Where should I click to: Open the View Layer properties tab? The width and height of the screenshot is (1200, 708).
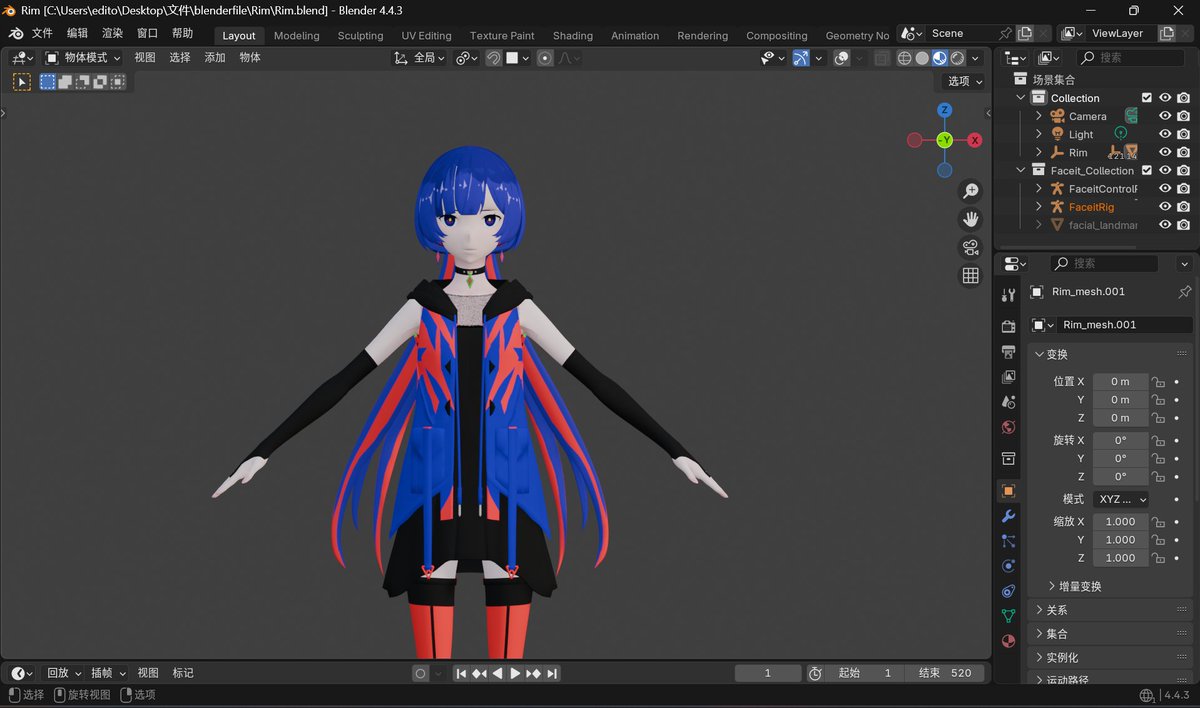click(1008, 377)
